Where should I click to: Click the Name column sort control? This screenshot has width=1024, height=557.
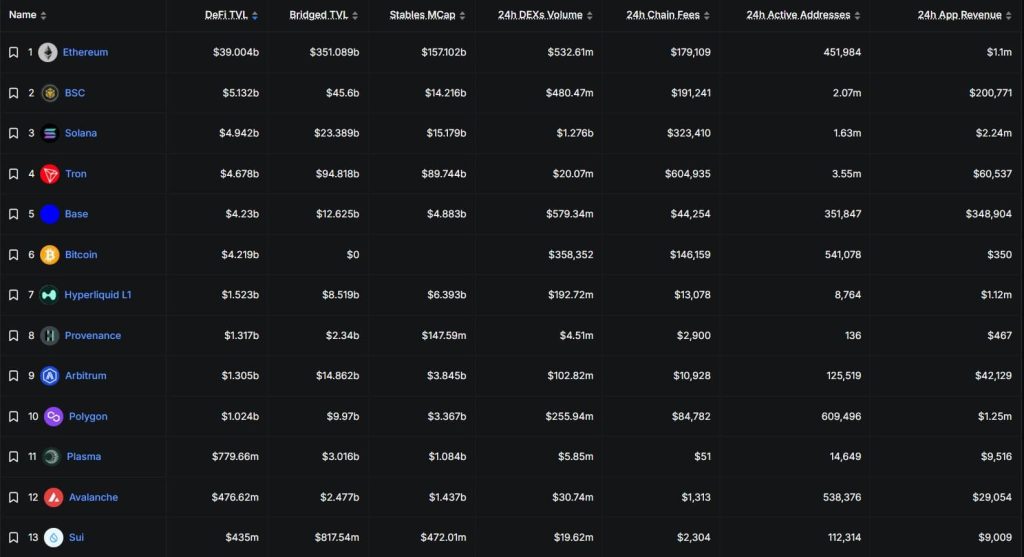coord(43,15)
